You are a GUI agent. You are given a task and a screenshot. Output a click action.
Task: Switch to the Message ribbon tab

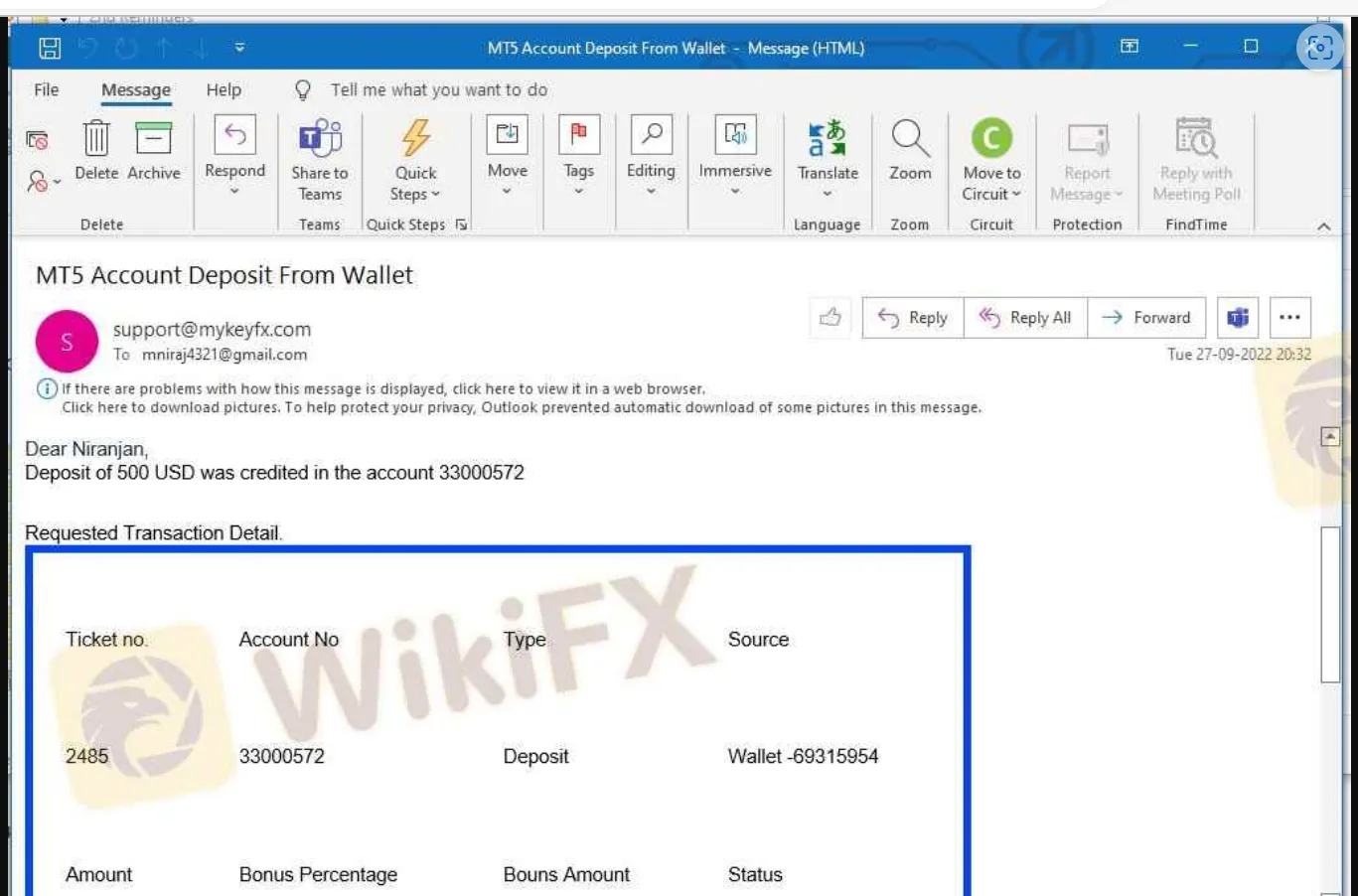click(136, 90)
